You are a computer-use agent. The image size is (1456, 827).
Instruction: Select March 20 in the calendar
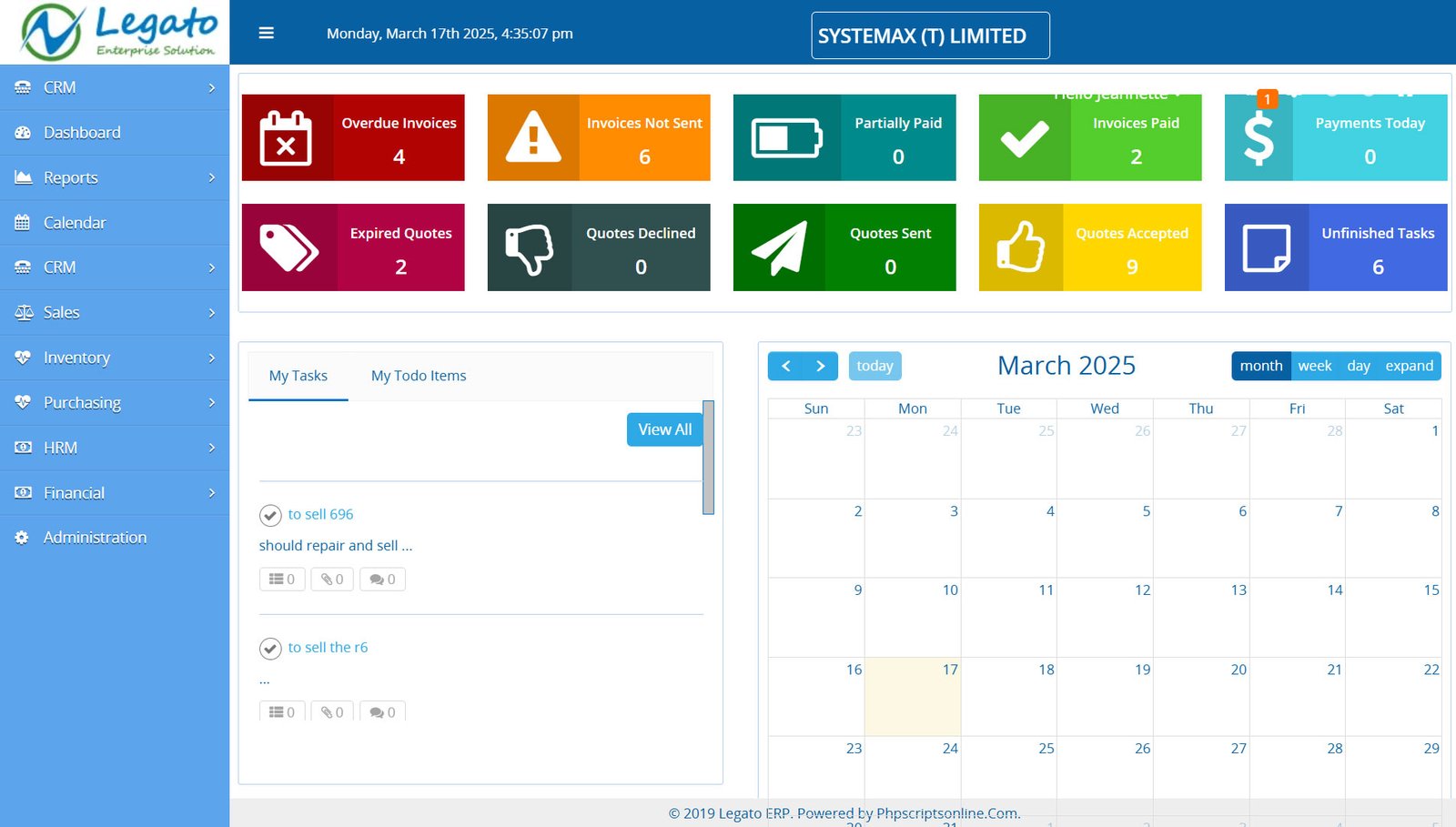pos(1201,697)
